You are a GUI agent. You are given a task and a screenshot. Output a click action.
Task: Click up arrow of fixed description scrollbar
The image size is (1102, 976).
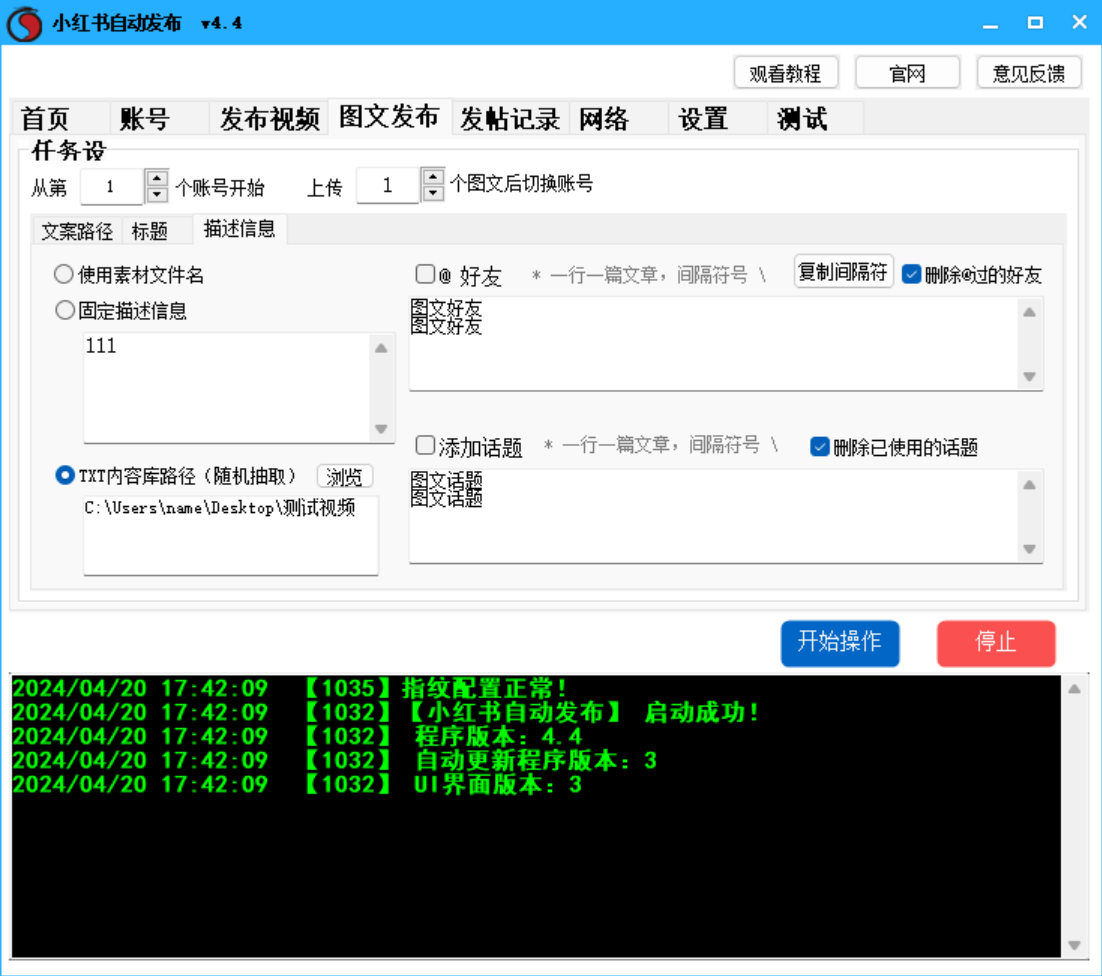tap(382, 348)
